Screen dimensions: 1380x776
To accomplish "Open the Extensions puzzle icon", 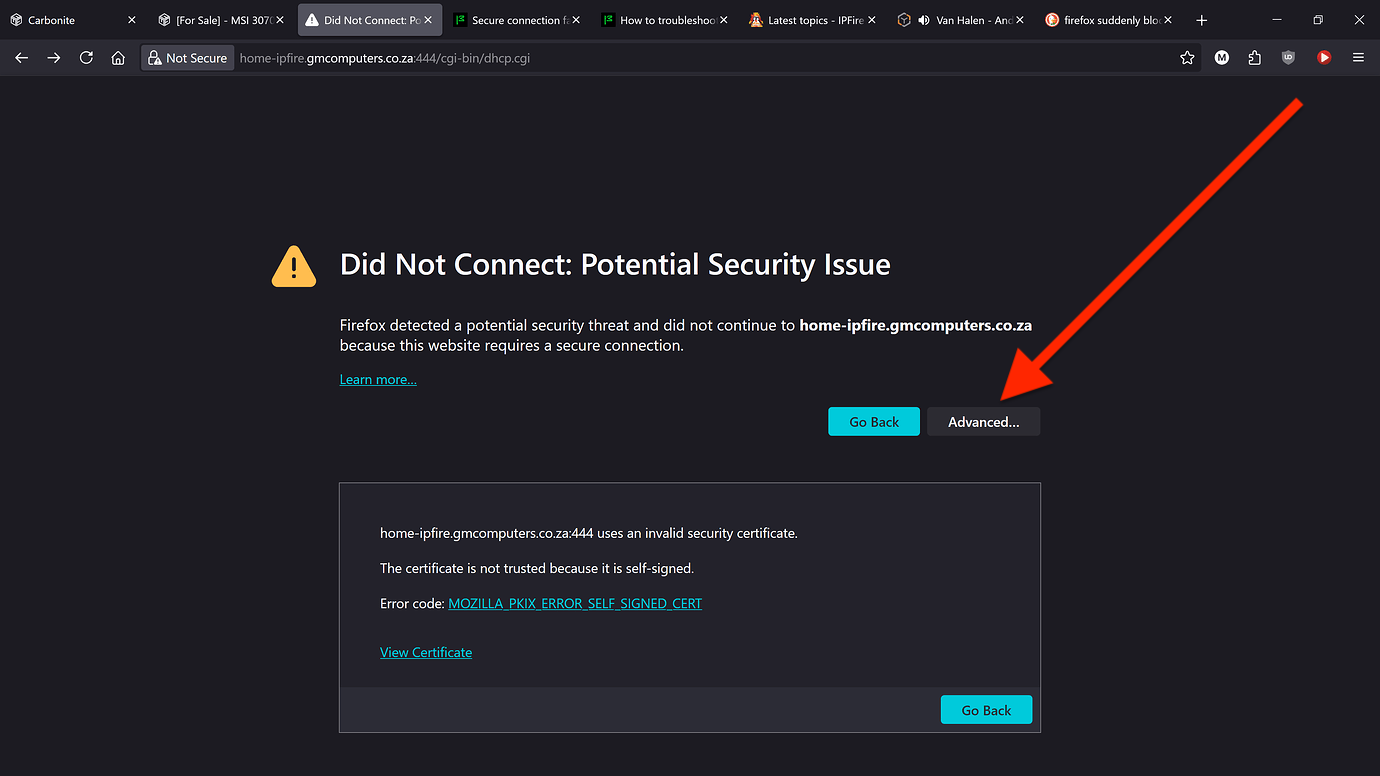I will 1255,58.
